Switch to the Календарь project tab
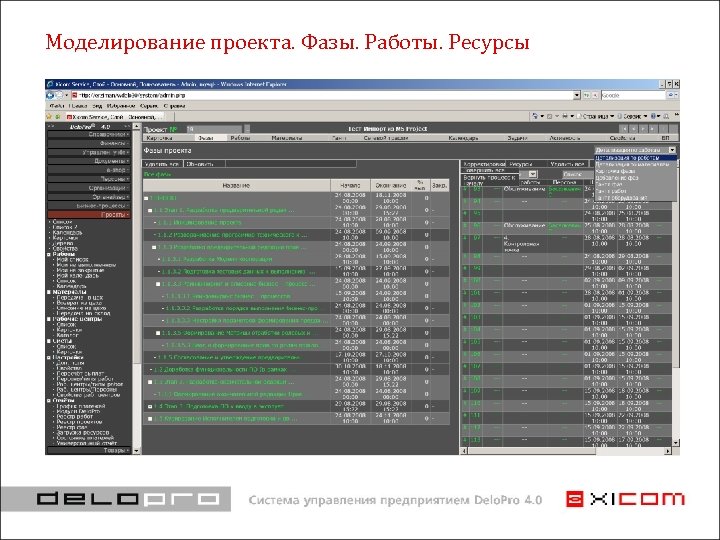 click(463, 138)
